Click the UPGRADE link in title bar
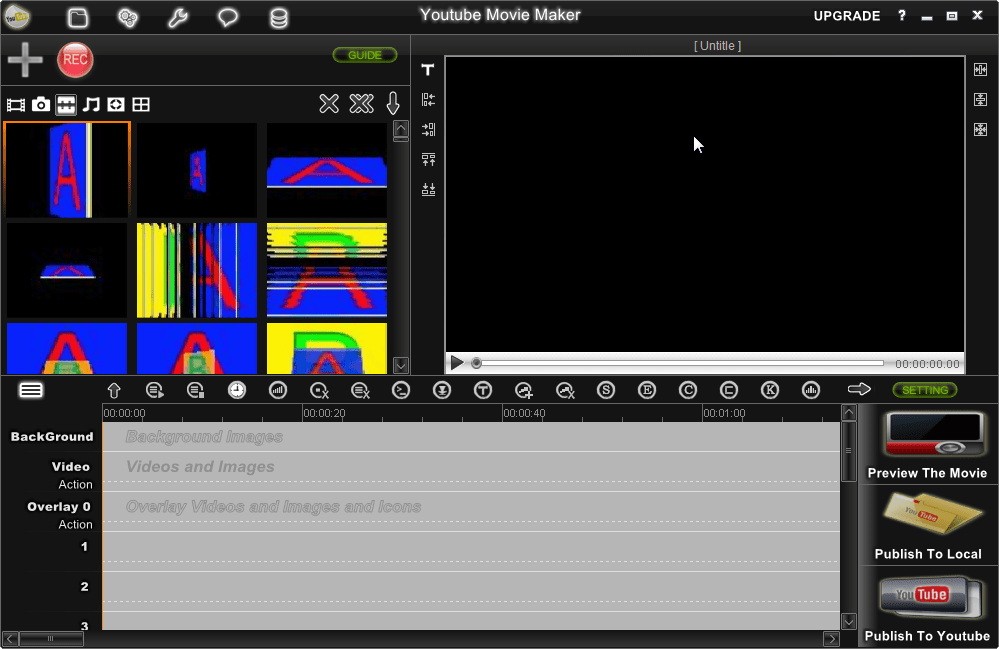Viewport: 999px width, 649px height. (846, 16)
